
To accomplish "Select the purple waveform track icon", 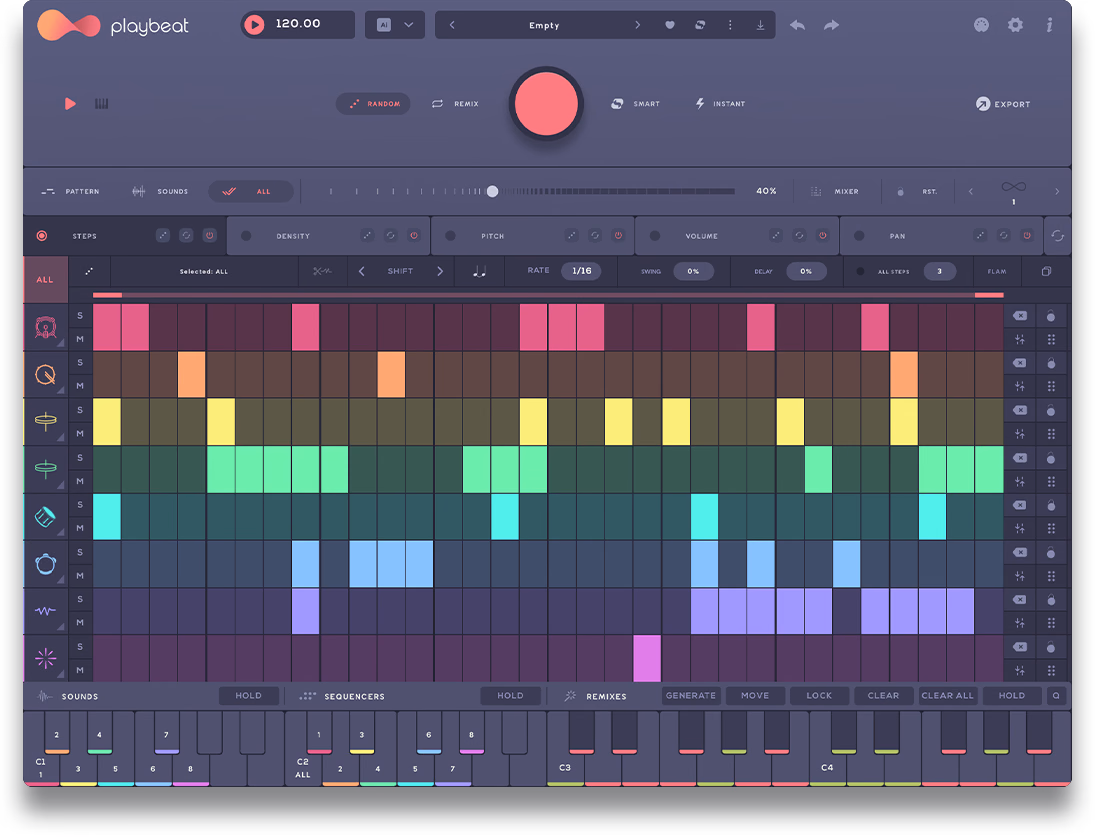I will pyautogui.click(x=45, y=611).
